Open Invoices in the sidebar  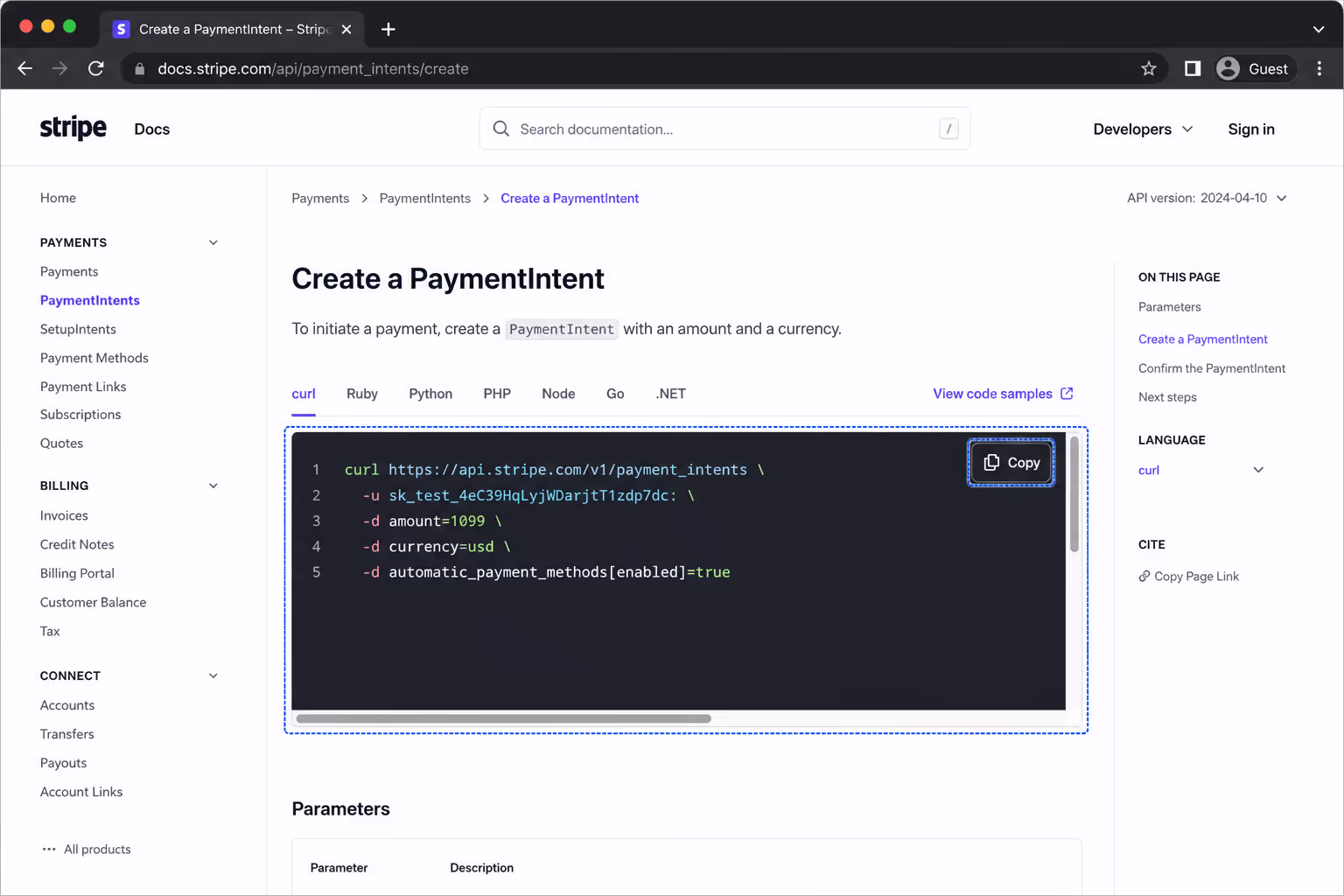[64, 515]
